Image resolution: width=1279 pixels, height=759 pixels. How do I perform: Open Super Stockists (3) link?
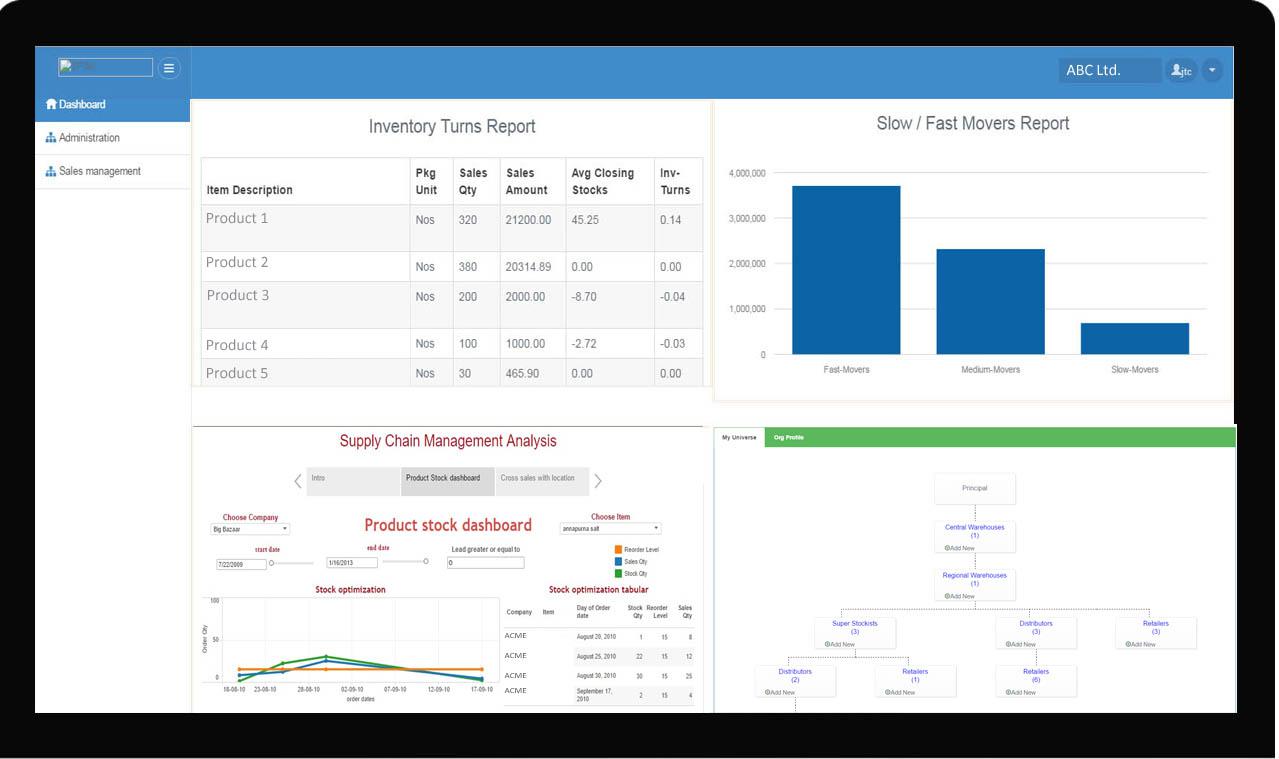coord(855,627)
